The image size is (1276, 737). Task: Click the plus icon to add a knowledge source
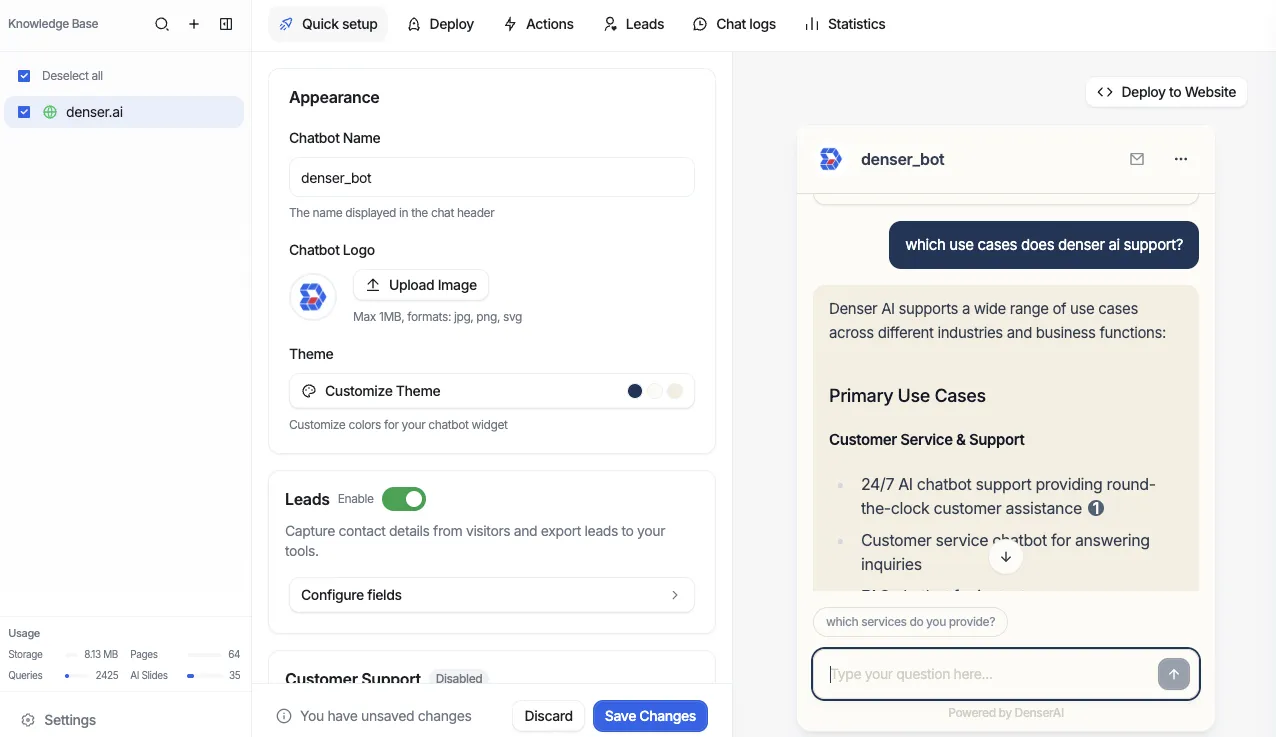(x=193, y=24)
